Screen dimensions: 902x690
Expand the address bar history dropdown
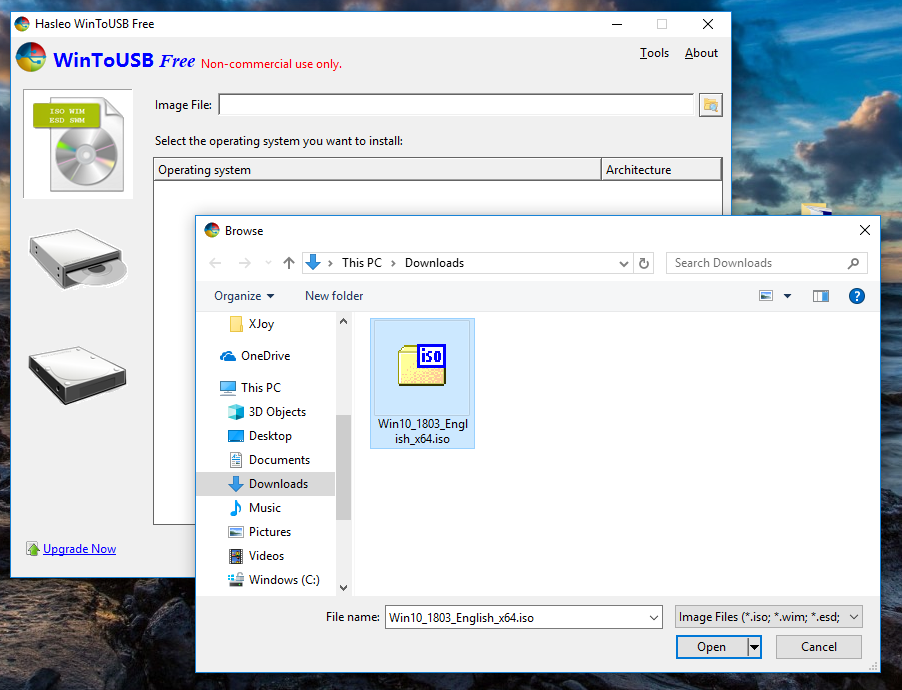tap(624, 264)
